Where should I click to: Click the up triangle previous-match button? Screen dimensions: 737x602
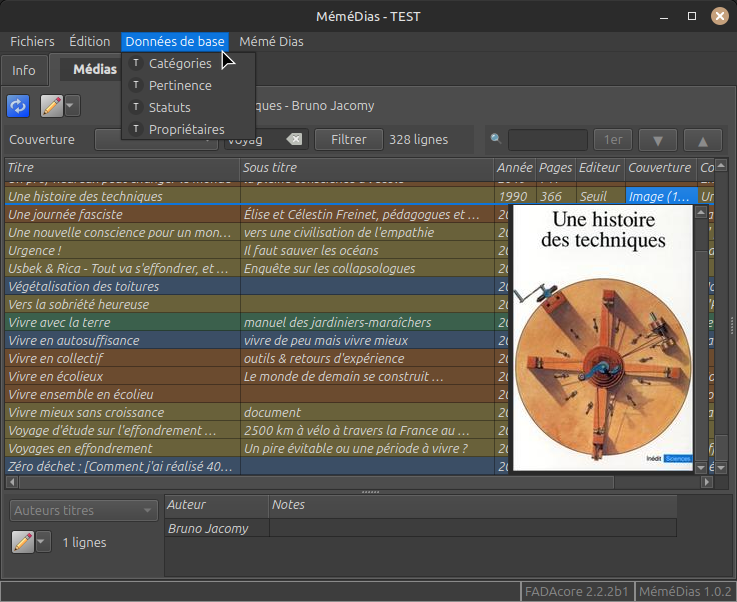click(703, 140)
